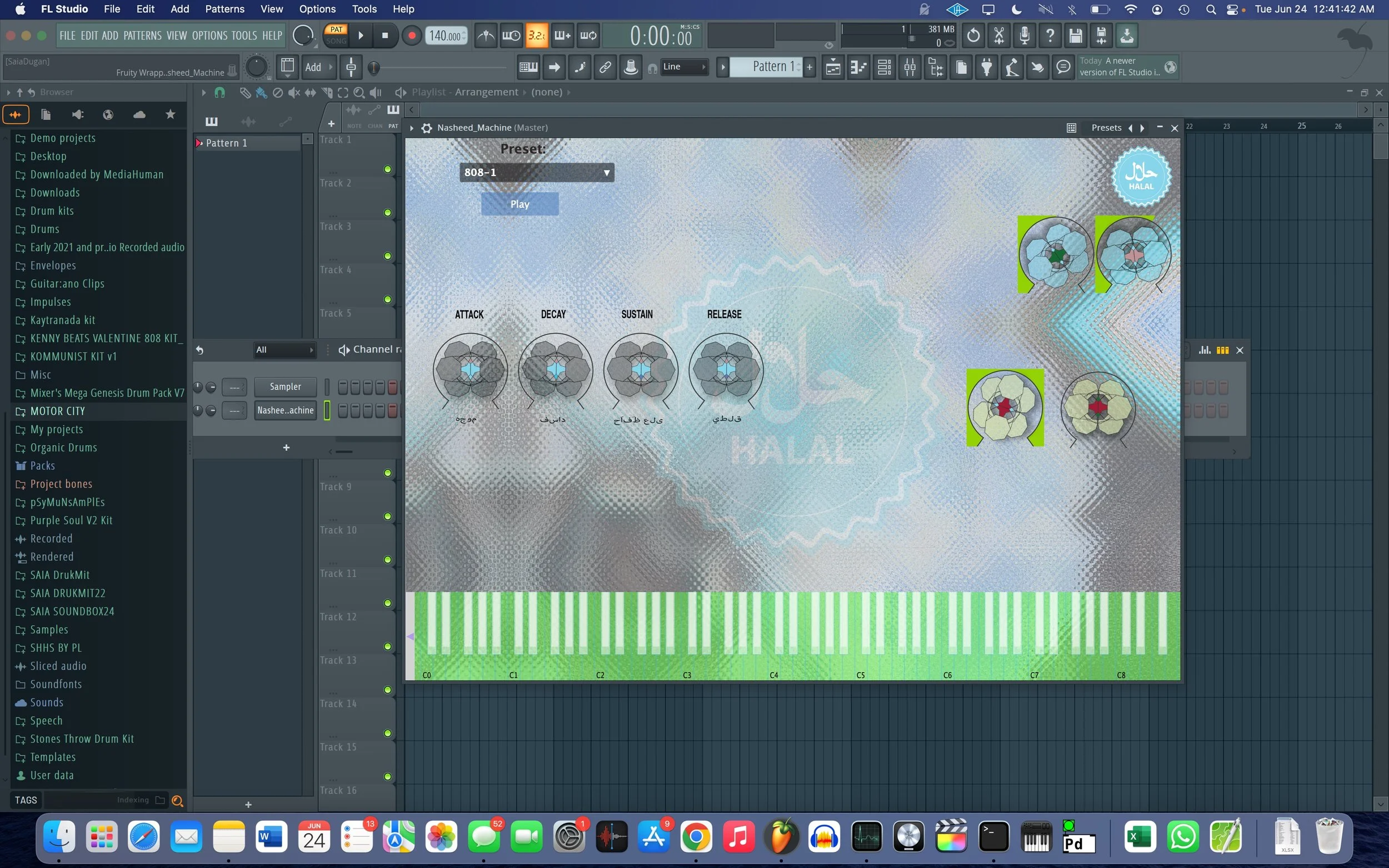Toggle mute light on Track 2
The height and width of the screenshot is (868, 1389).
coord(388,212)
